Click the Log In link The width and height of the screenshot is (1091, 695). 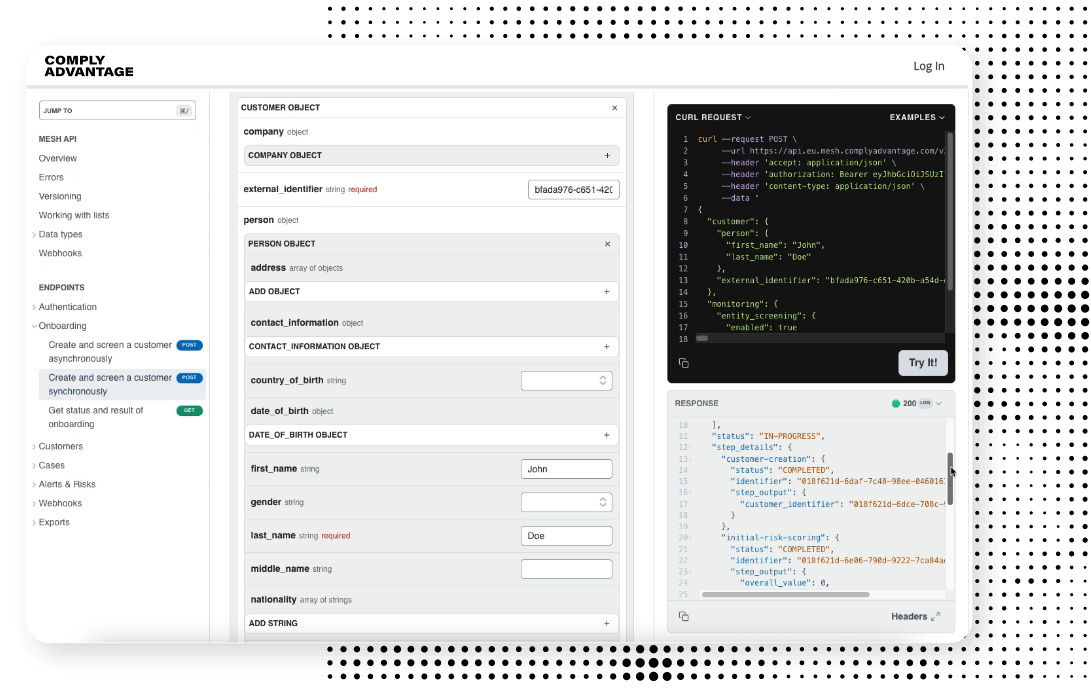click(929, 66)
